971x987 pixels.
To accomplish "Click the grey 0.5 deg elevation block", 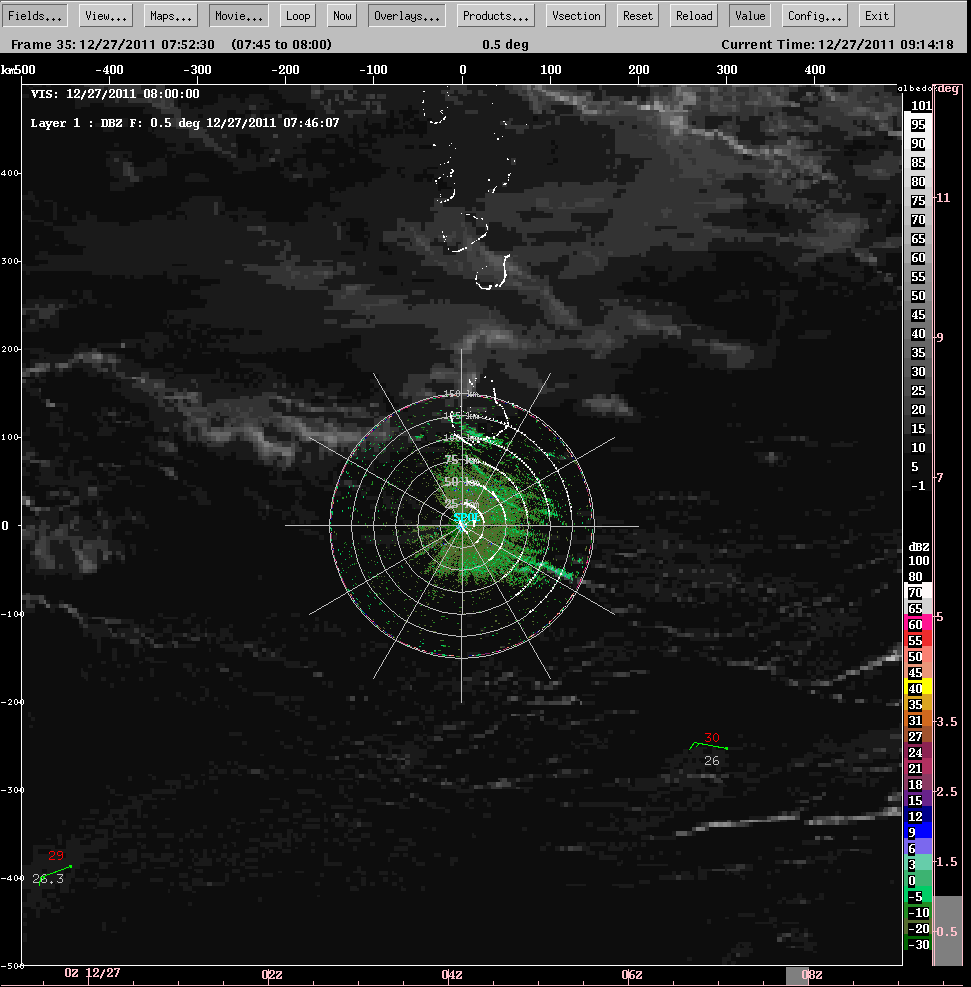I will (x=947, y=930).
